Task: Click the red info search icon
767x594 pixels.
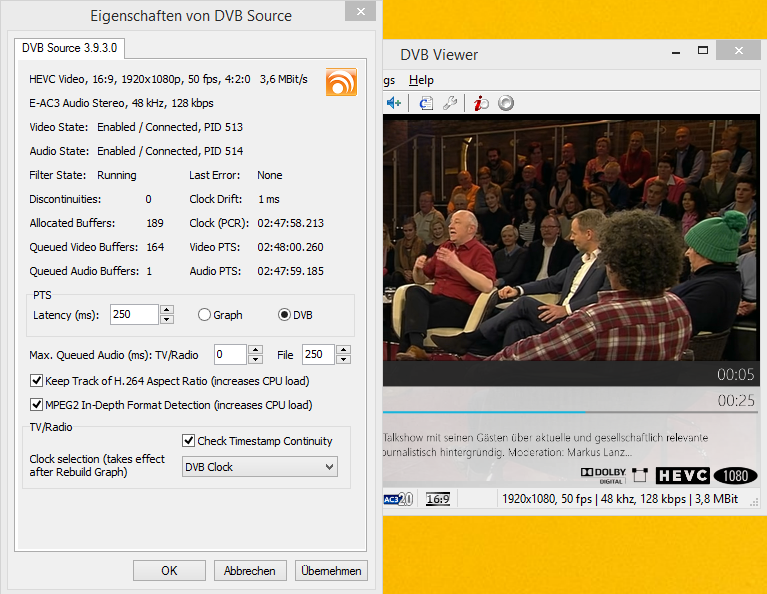Action: 480,103
